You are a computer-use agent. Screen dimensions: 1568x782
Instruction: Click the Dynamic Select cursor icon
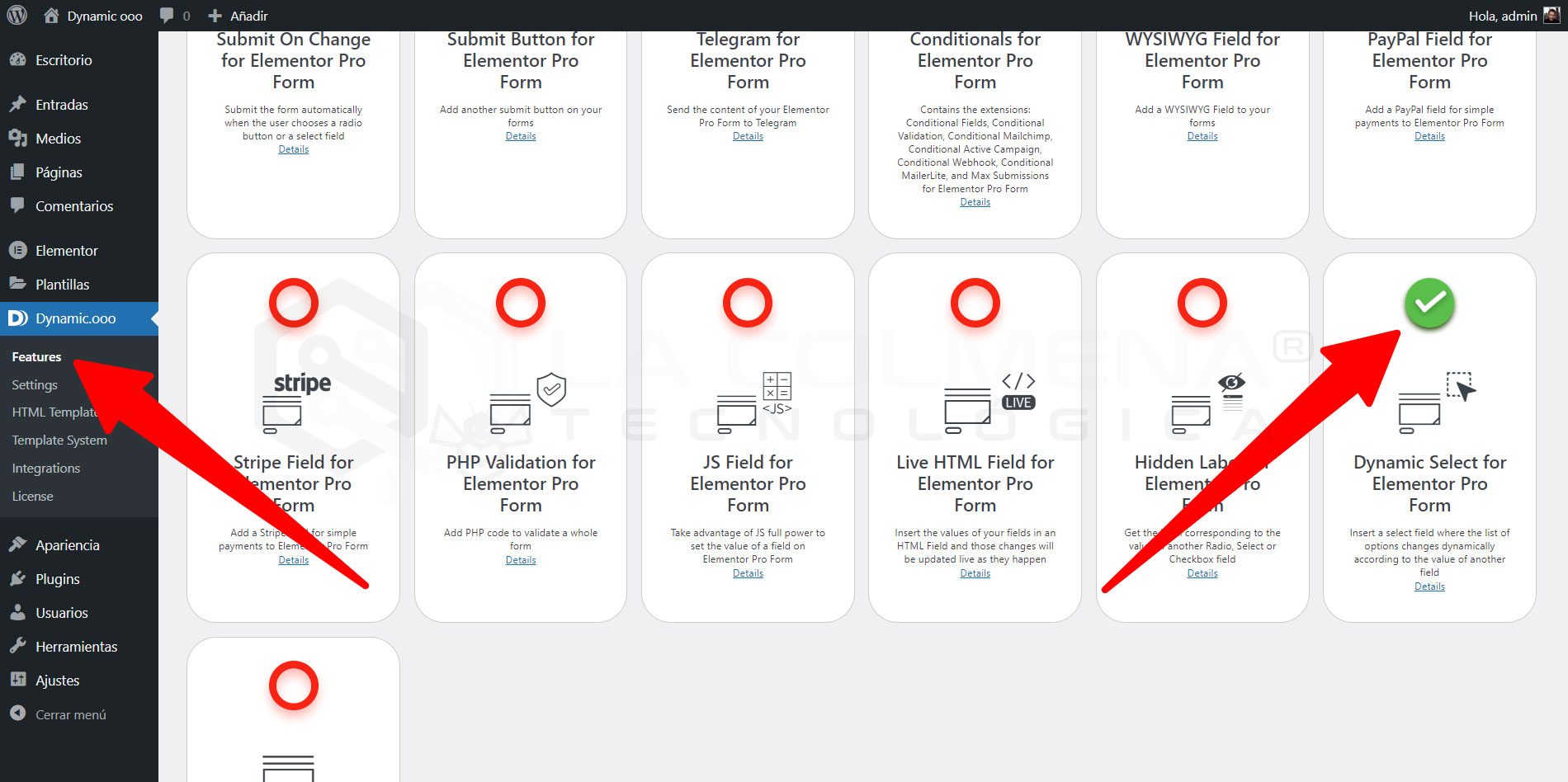pyautogui.click(x=1460, y=387)
